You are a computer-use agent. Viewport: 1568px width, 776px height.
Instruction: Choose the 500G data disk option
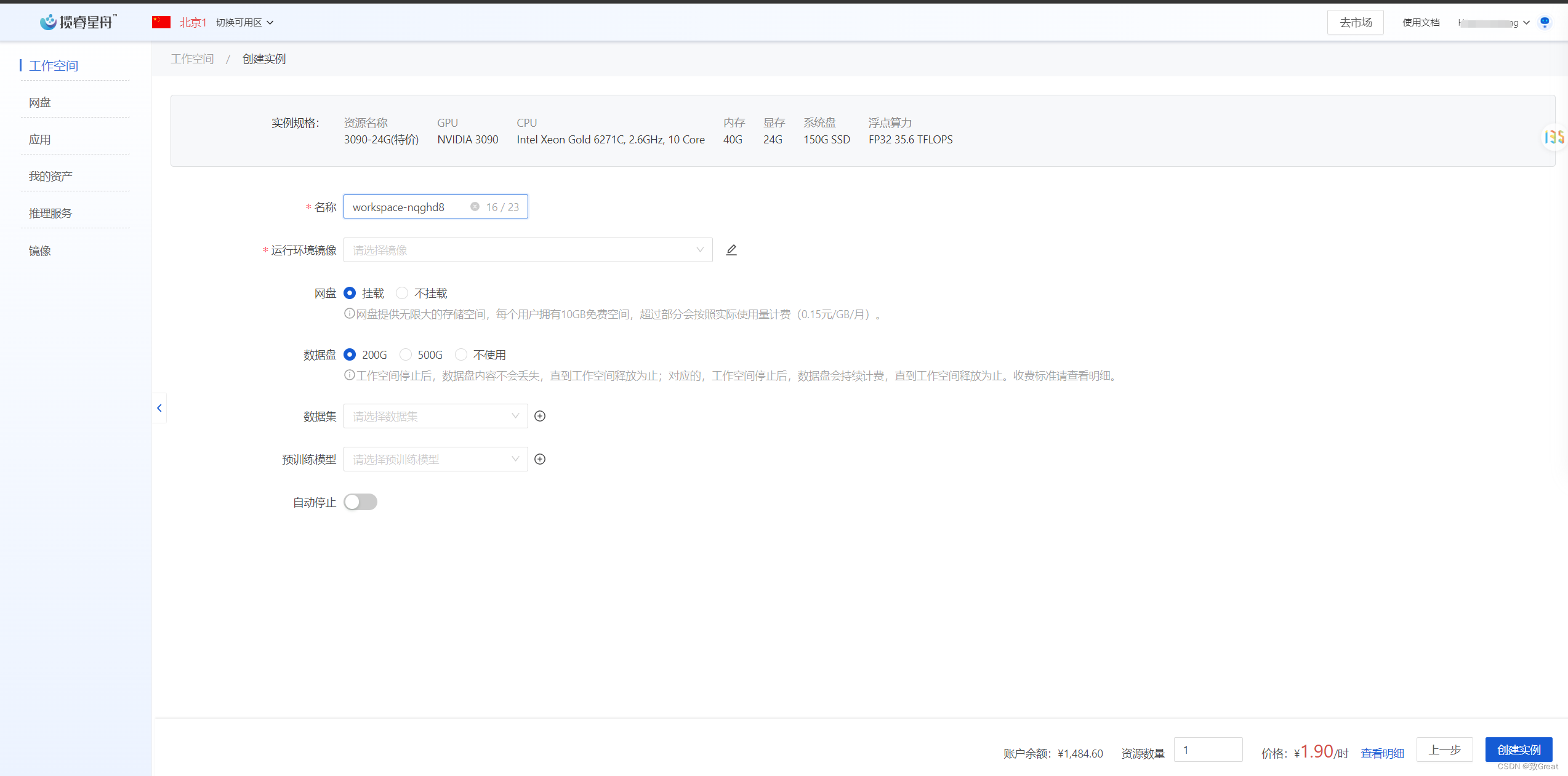[406, 354]
